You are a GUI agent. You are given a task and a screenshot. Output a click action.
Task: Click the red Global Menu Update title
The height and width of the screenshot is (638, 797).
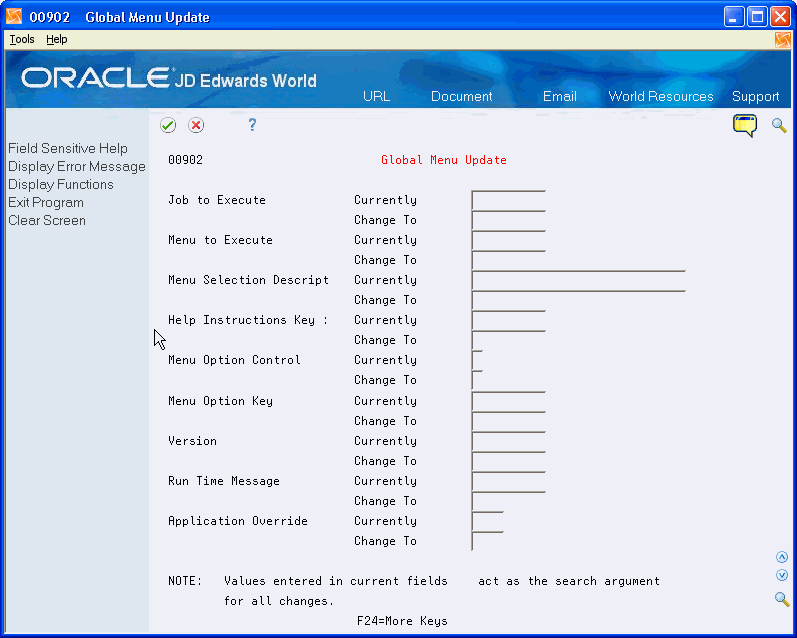[444, 160]
